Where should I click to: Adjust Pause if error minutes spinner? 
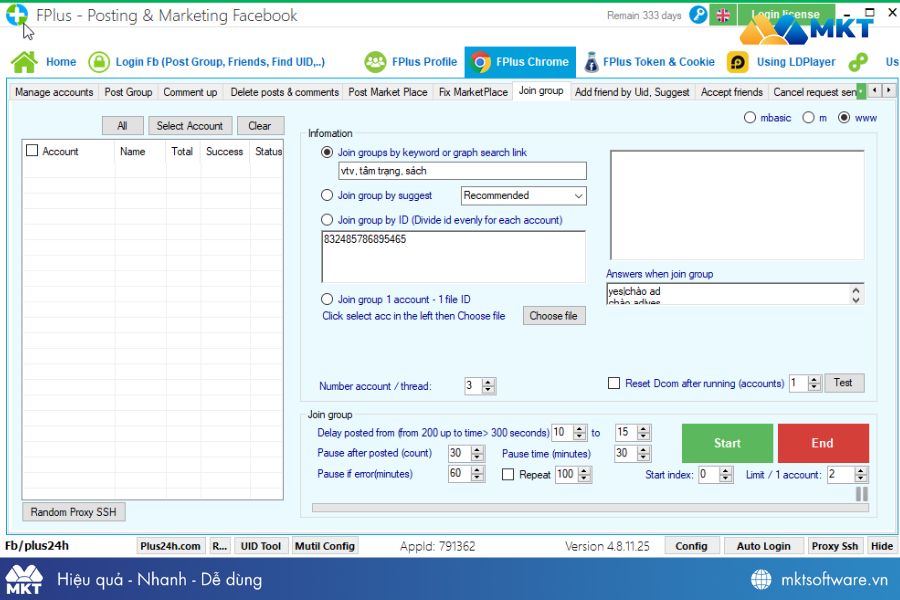point(477,474)
